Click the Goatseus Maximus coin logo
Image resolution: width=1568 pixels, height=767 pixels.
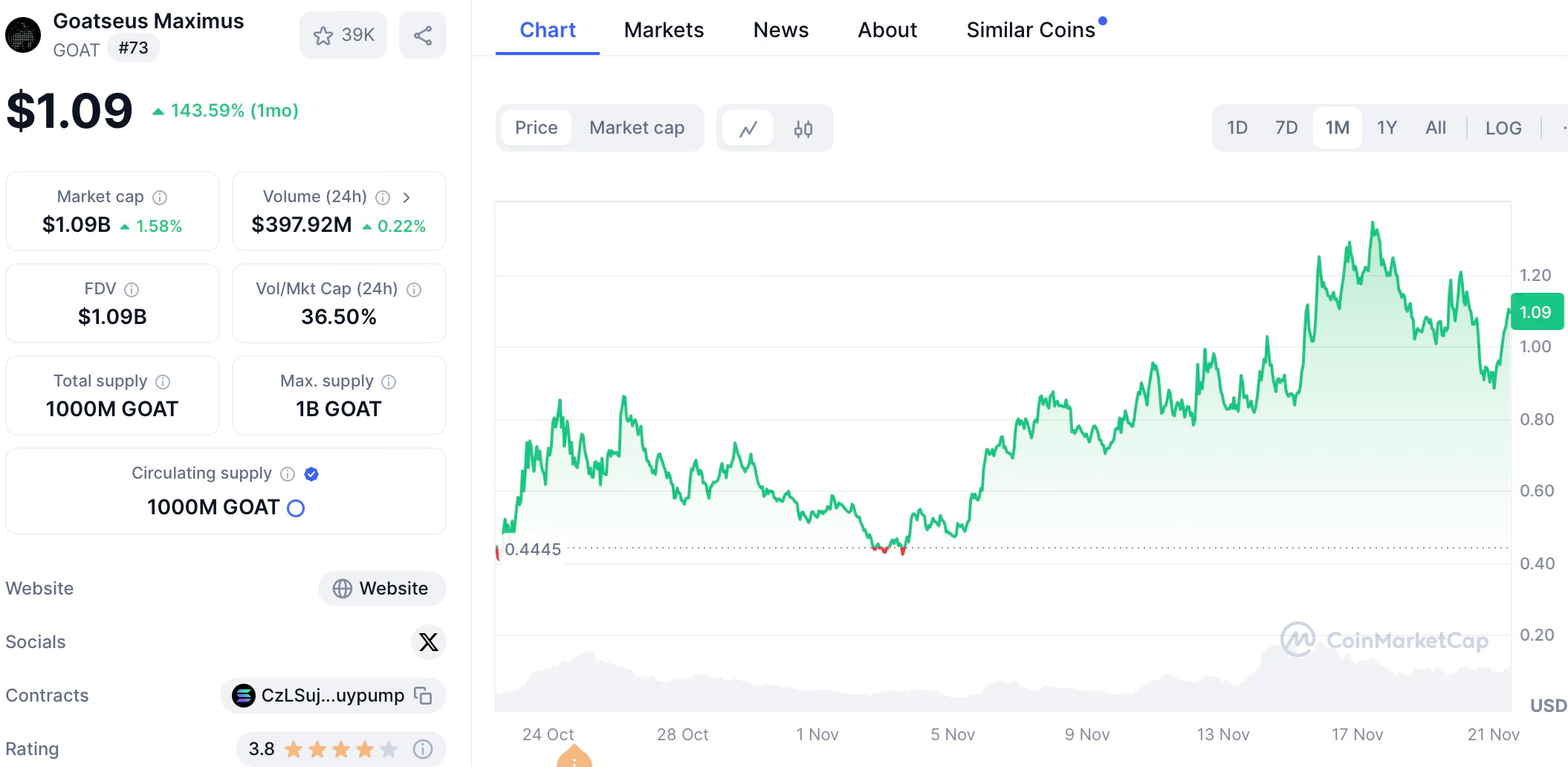pyautogui.click(x=23, y=35)
